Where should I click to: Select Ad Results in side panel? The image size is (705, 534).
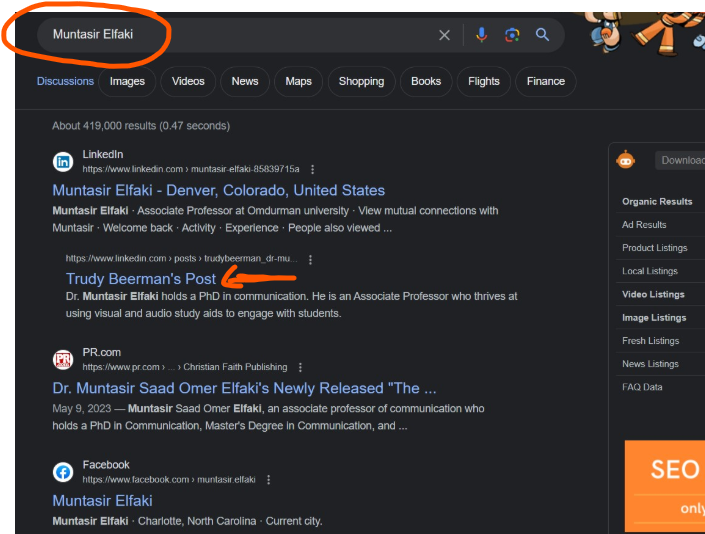tap(644, 225)
